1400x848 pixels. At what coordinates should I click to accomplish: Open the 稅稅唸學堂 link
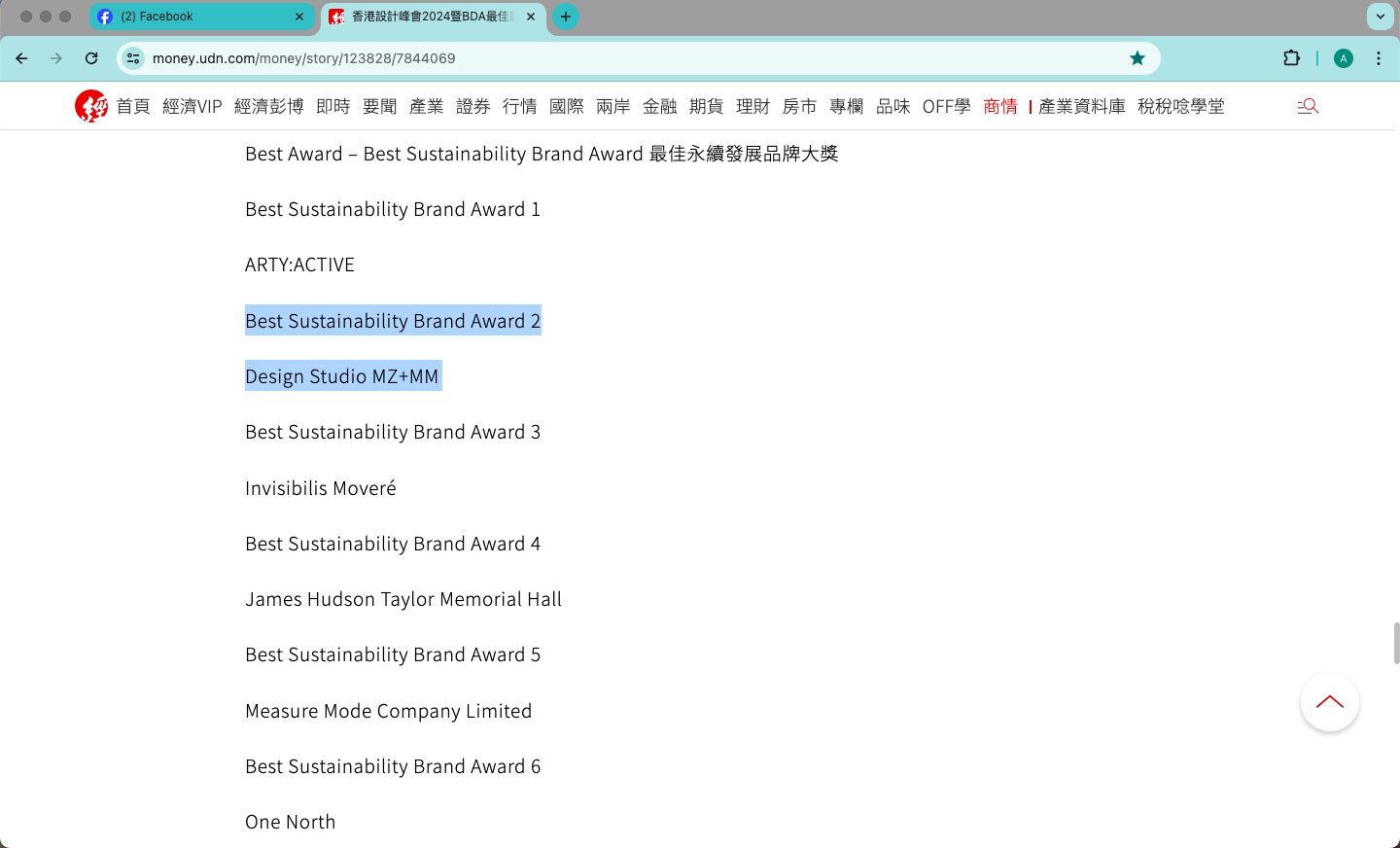coord(1181,106)
